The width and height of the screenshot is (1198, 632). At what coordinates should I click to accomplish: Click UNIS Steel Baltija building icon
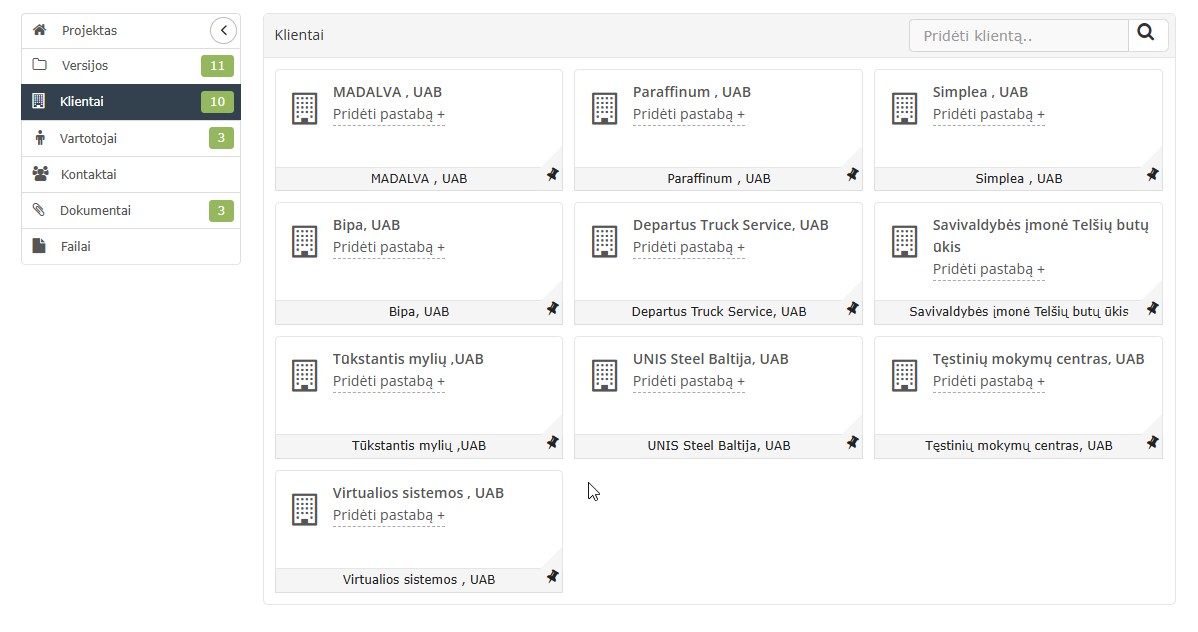[604, 375]
